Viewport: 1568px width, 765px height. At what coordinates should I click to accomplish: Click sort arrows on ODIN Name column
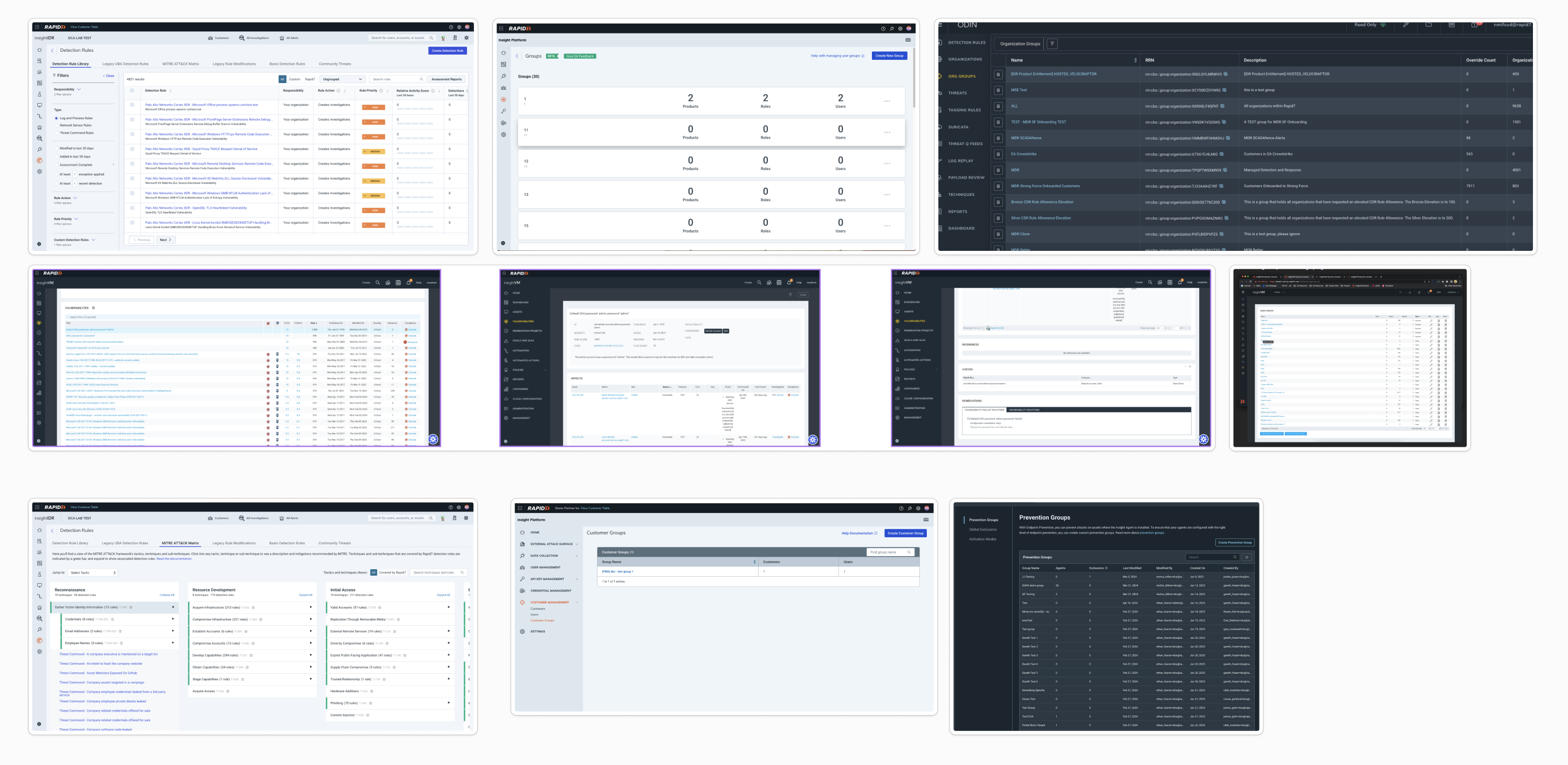click(x=1135, y=60)
